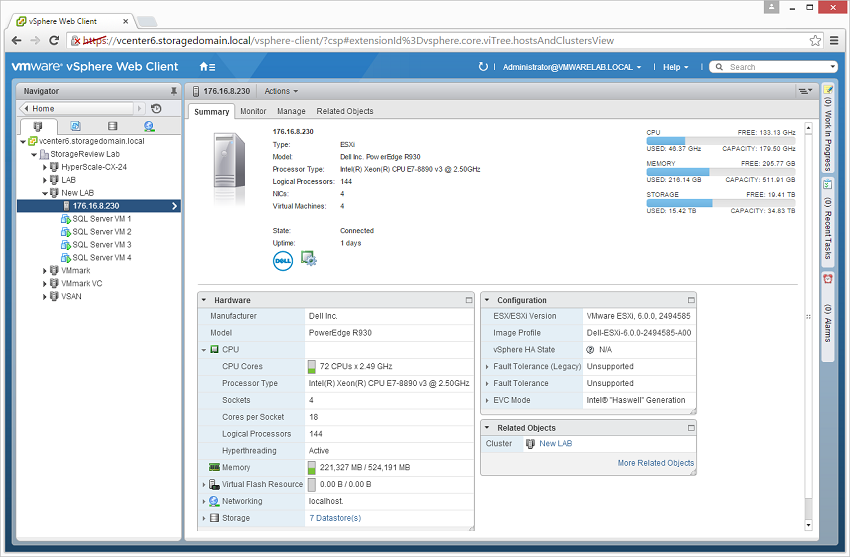
Task: Open 7 Datastore(s) link
Action: click(x=335, y=519)
